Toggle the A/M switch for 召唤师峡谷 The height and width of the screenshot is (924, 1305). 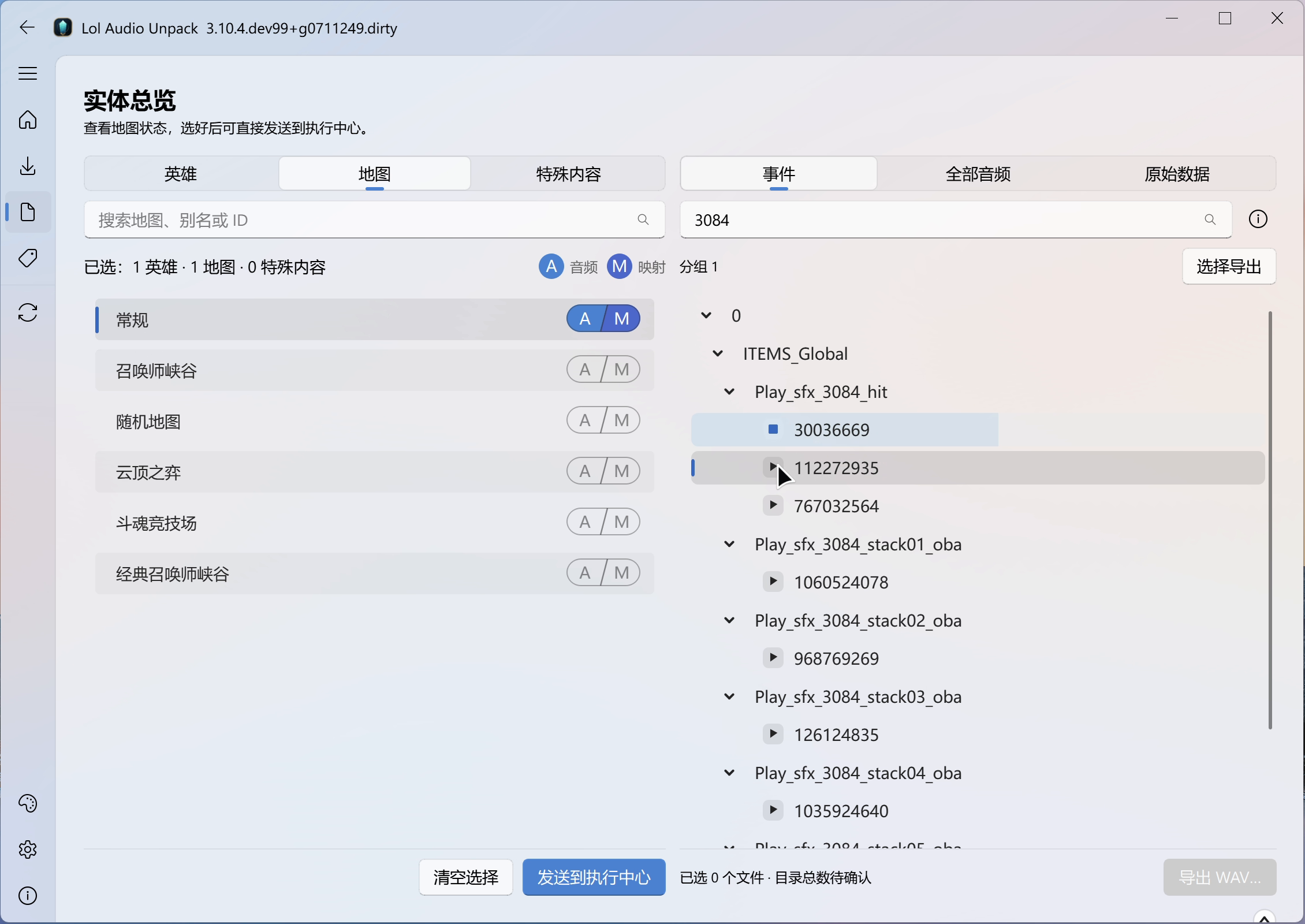click(x=603, y=370)
